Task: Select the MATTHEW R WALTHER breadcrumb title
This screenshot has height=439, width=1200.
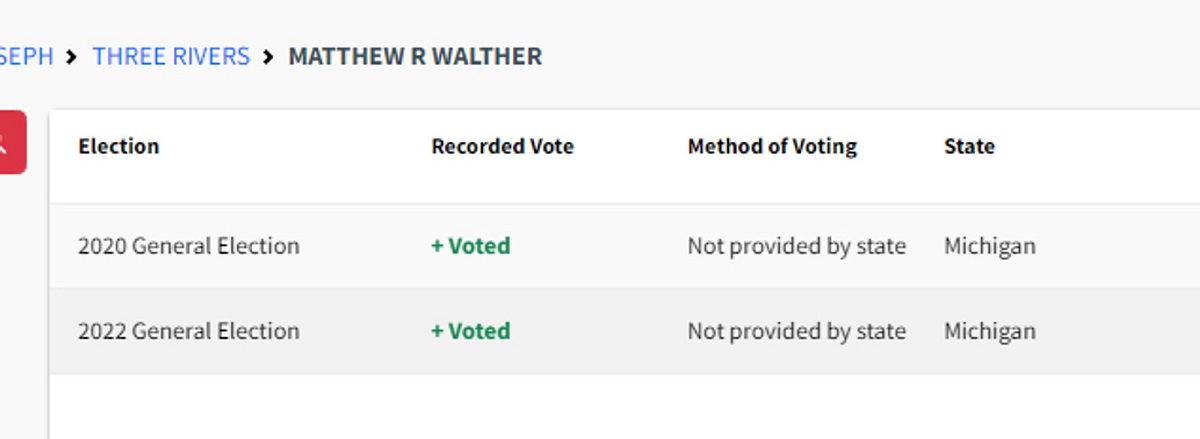Action: (x=415, y=56)
